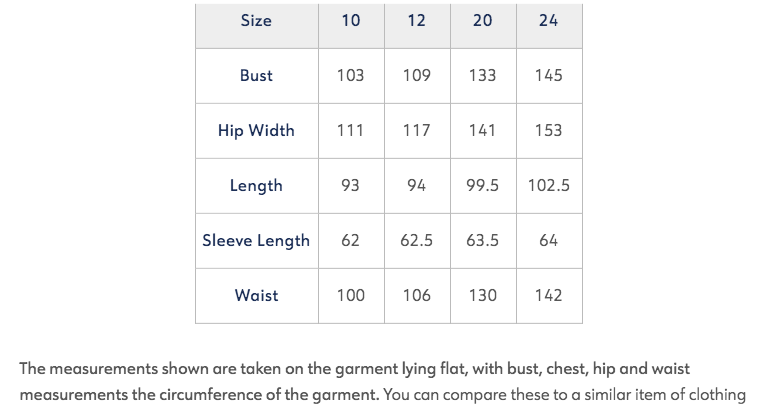Click the Sleeve Length row label

pos(257,241)
